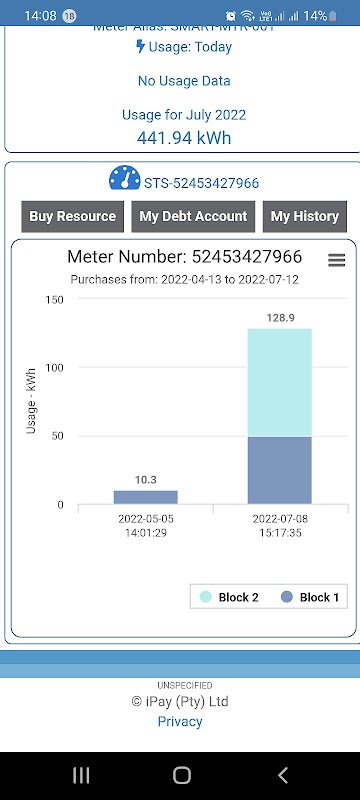Click the 150 y-axis tick label
The image size is (360, 800).
[x=55, y=299]
